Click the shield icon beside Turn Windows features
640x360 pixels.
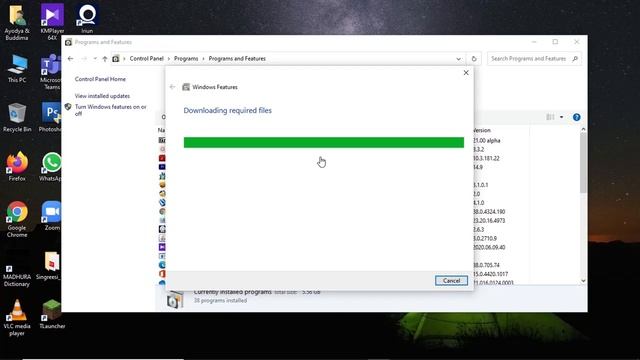point(68,107)
